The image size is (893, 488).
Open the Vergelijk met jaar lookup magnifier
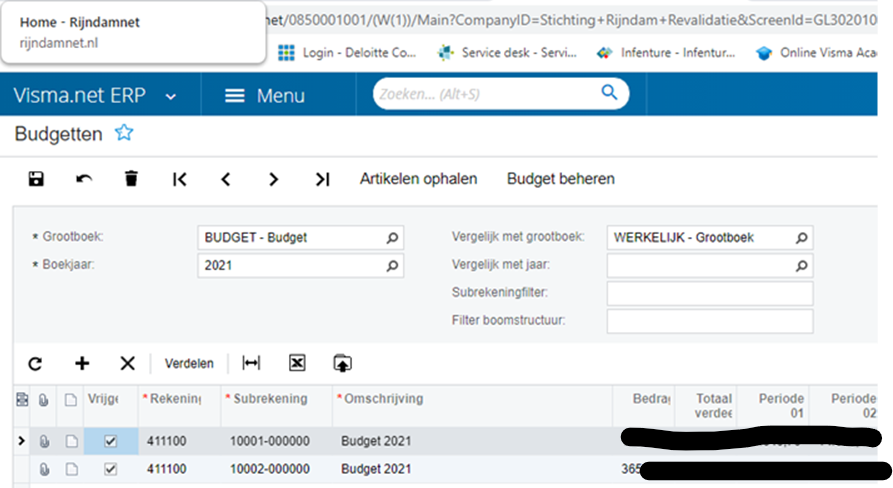click(x=801, y=266)
